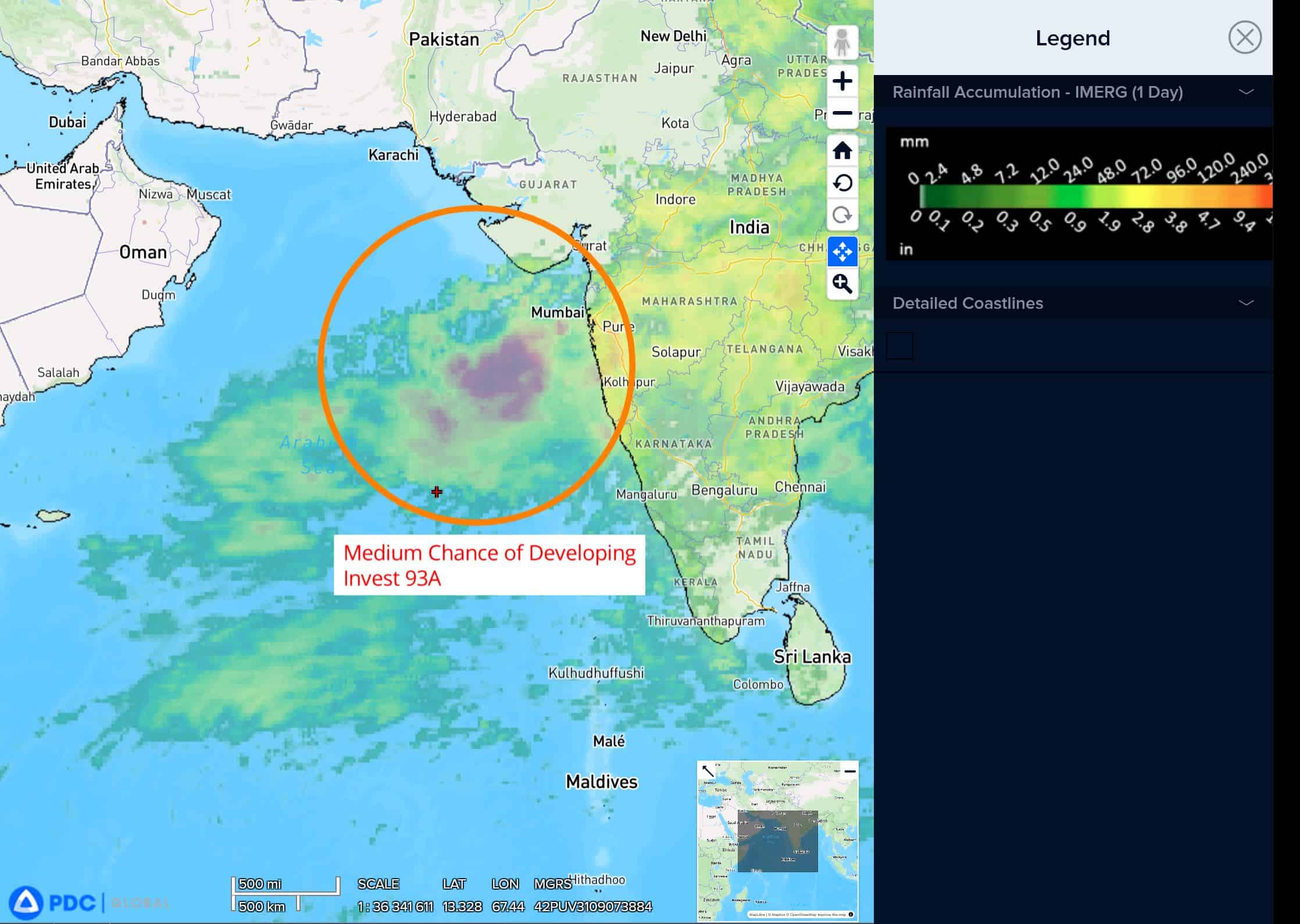Click the Pakistan country label

[444, 39]
